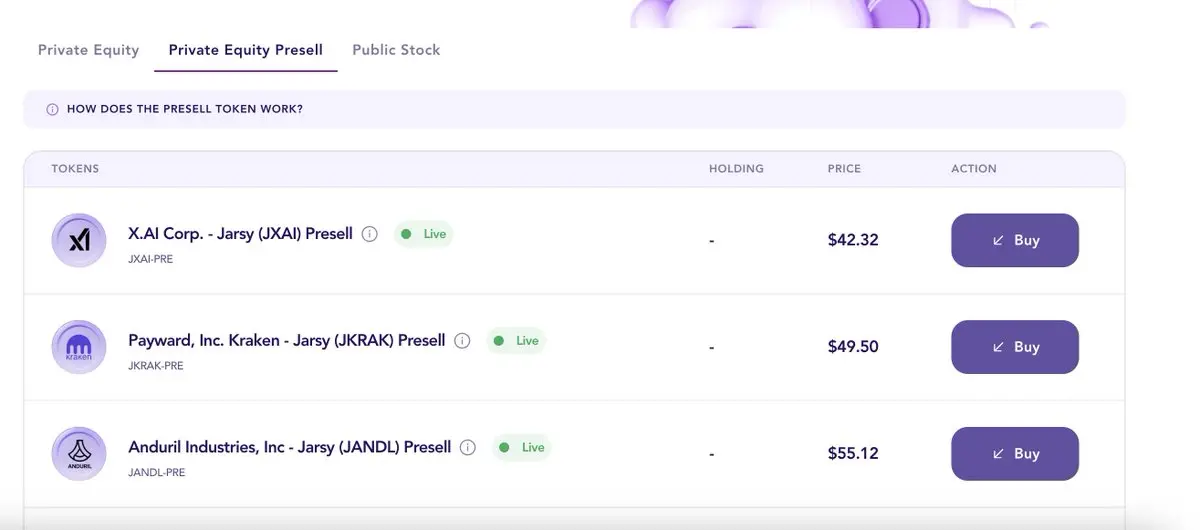Click the Kraken token logo
This screenshot has width=1200, height=530.
(78, 347)
